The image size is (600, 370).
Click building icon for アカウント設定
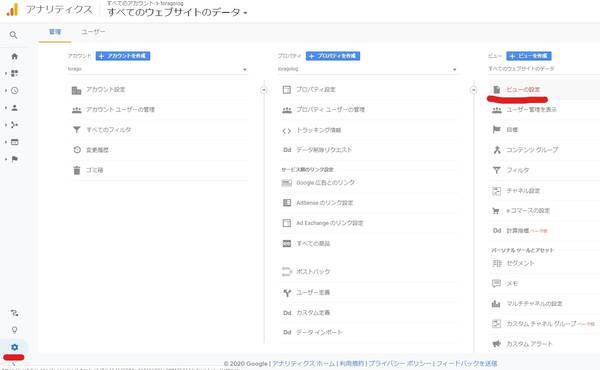pyautogui.click(x=77, y=90)
